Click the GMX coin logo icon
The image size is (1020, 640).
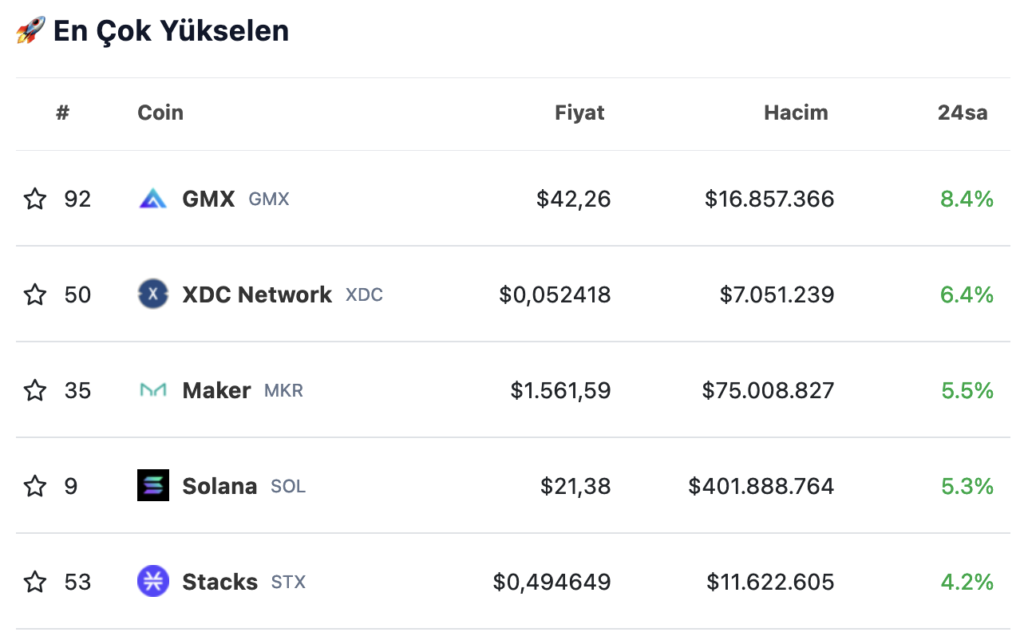(153, 198)
